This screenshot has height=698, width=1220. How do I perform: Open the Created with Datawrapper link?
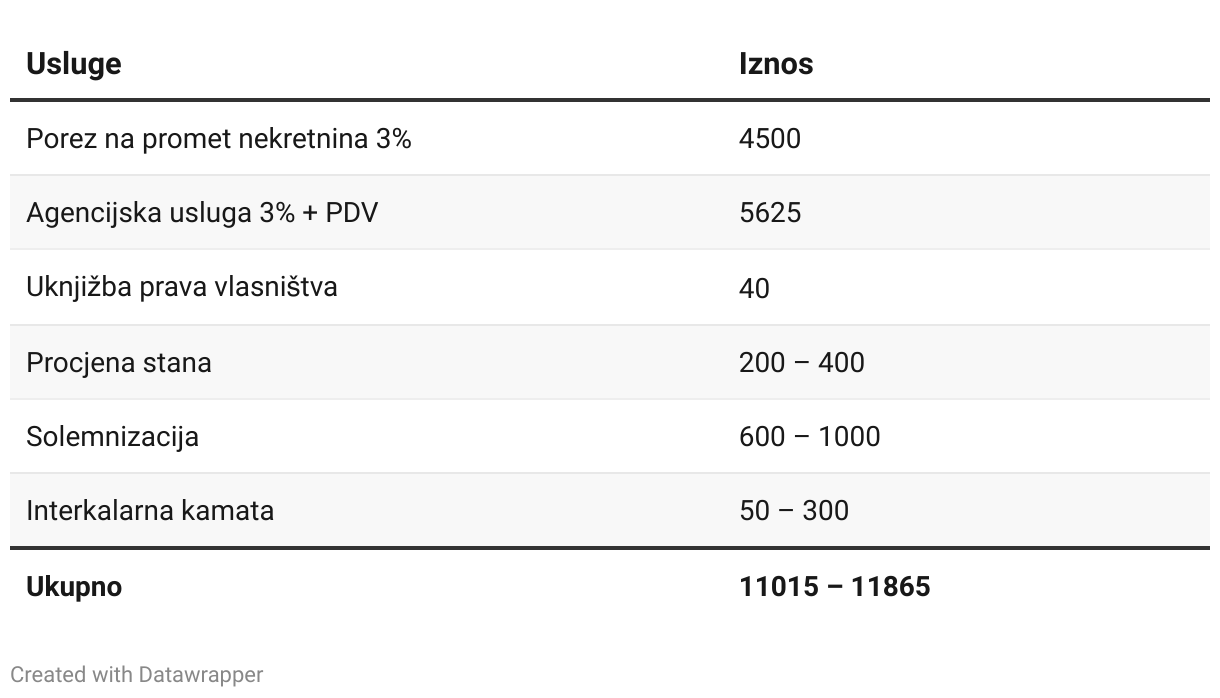coord(137,674)
